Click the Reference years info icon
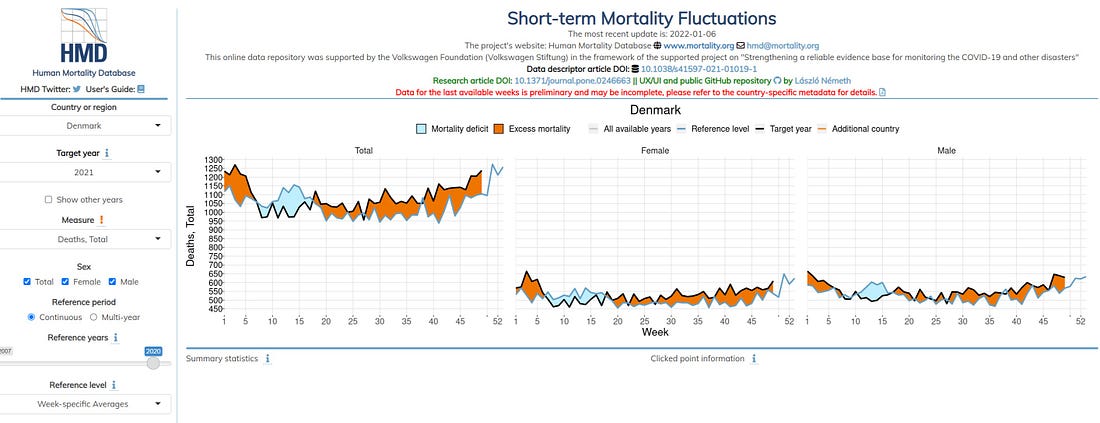Image resolution: width=1100 pixels, height=423 pixels. [116, 337]
